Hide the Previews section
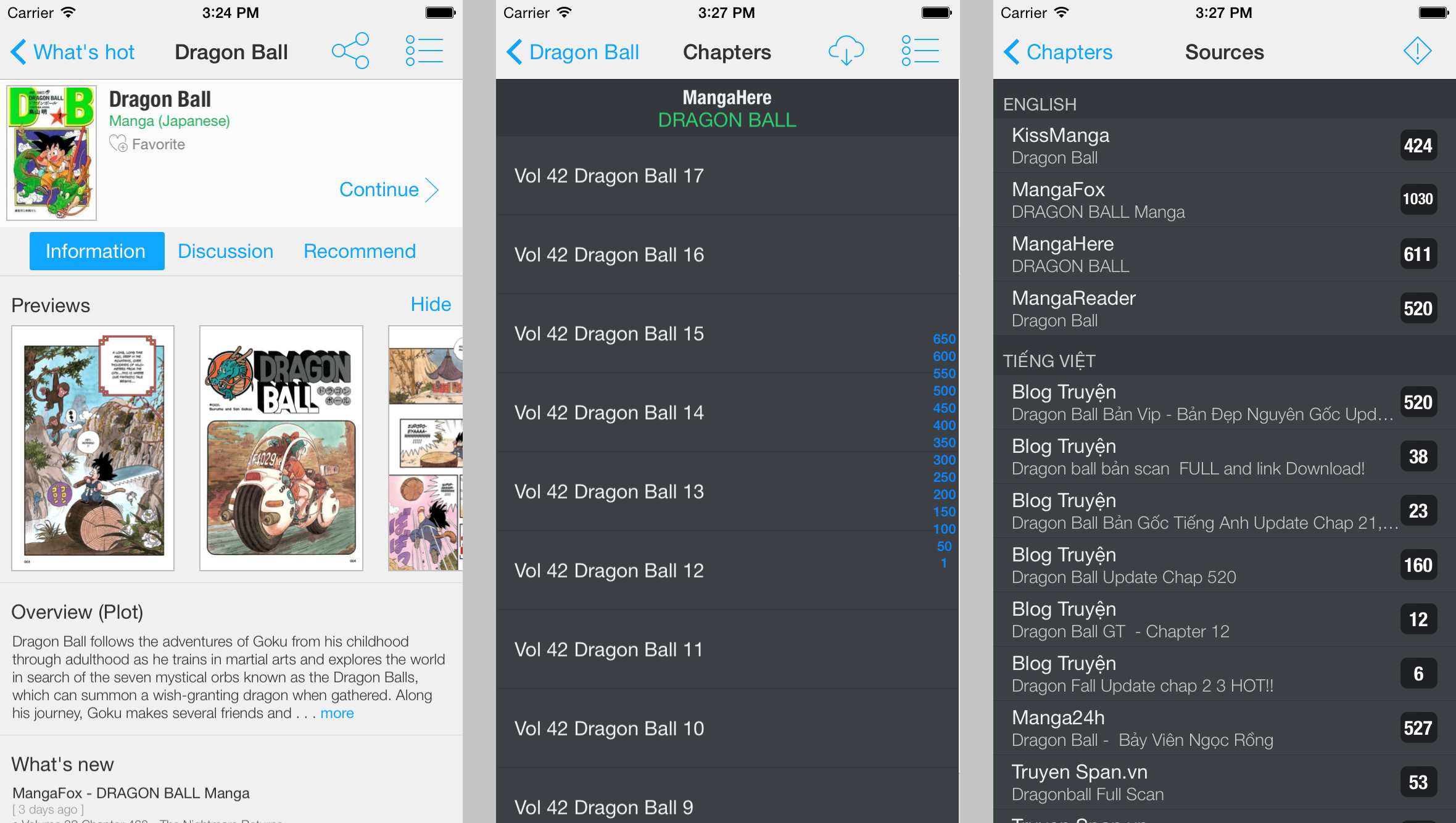This screenshot has width=1456, height=823. (431, 305)
